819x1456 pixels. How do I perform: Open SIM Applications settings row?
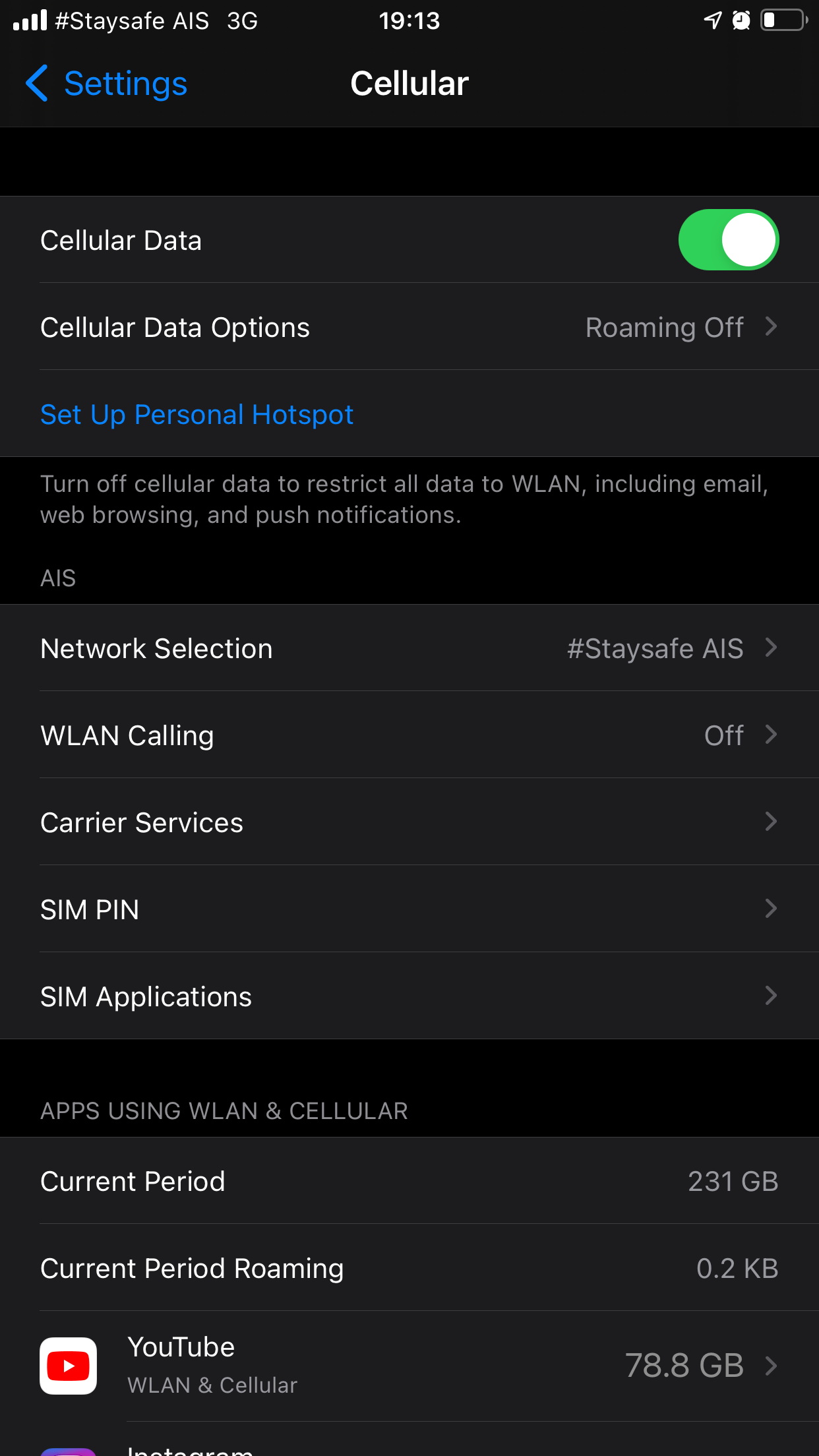pyautogui.click(x=409, y=996)
